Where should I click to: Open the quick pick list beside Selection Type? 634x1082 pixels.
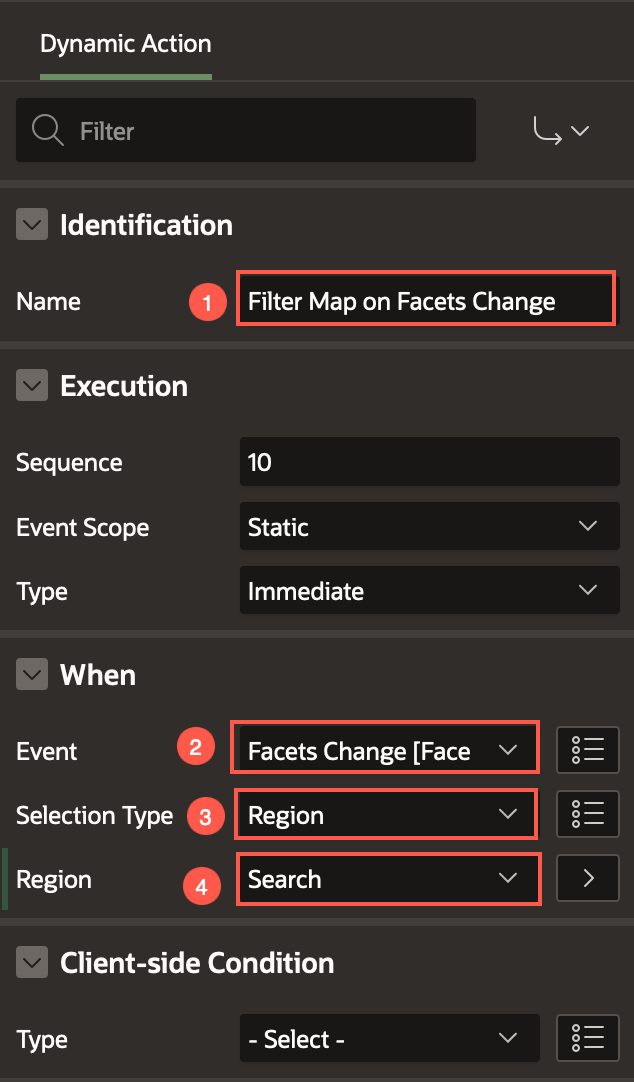587,814
